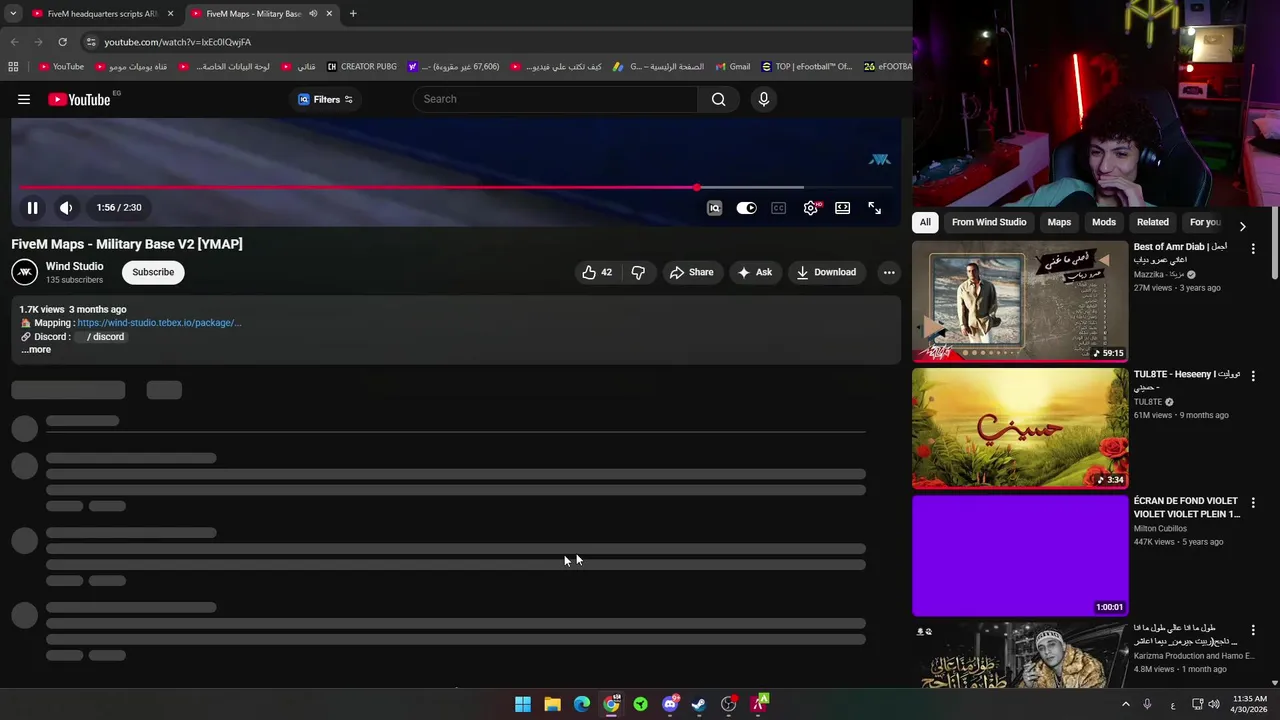Click the search magnifier button
The image size is (1280, 720).
tap(719, 99)
